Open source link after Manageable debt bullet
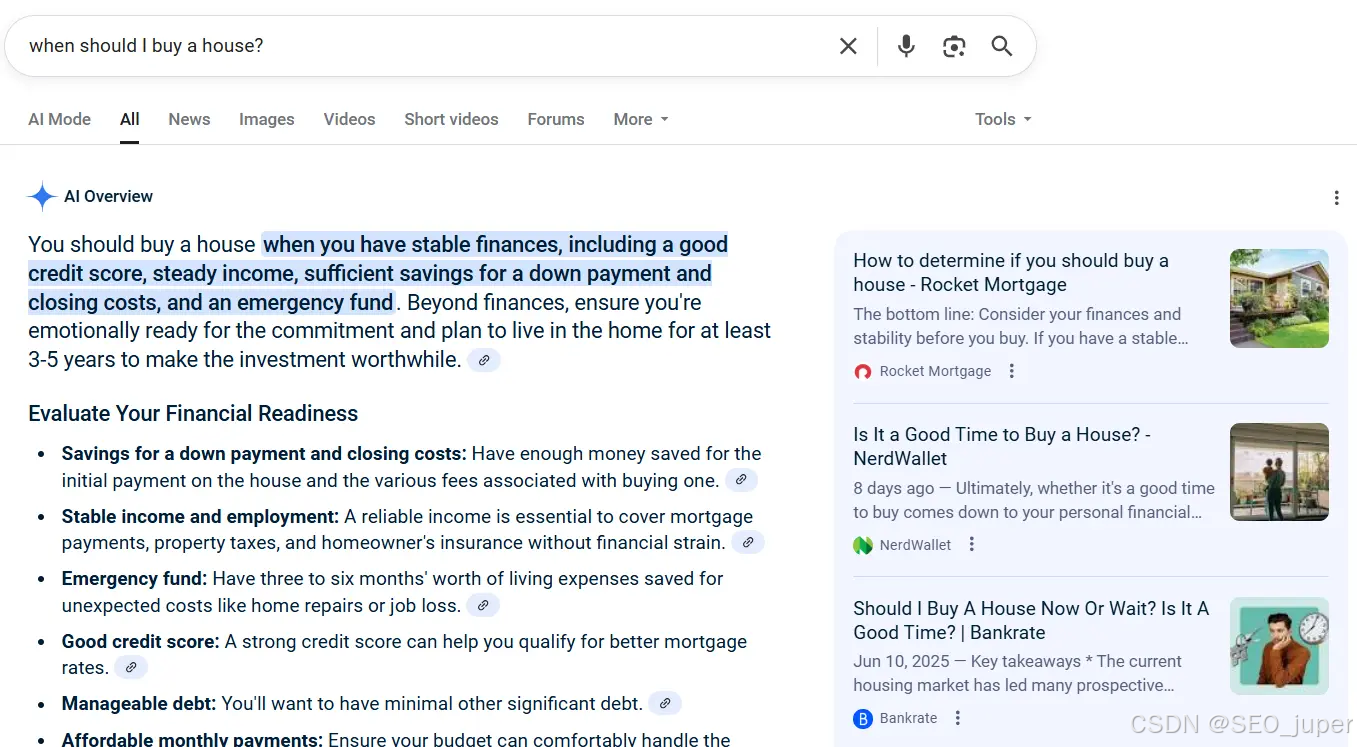This screenshot has width=1357, height=747. [x=665, y=703]
